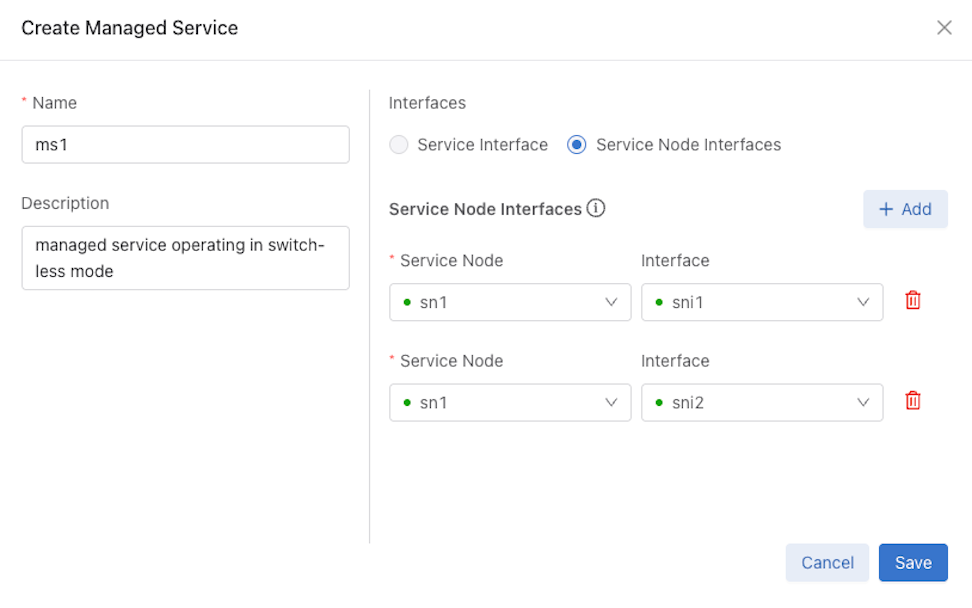Click the chevron arrow in the sni2 dropdown
This screenshot has width=972, height=608.
tap(863, 402)
